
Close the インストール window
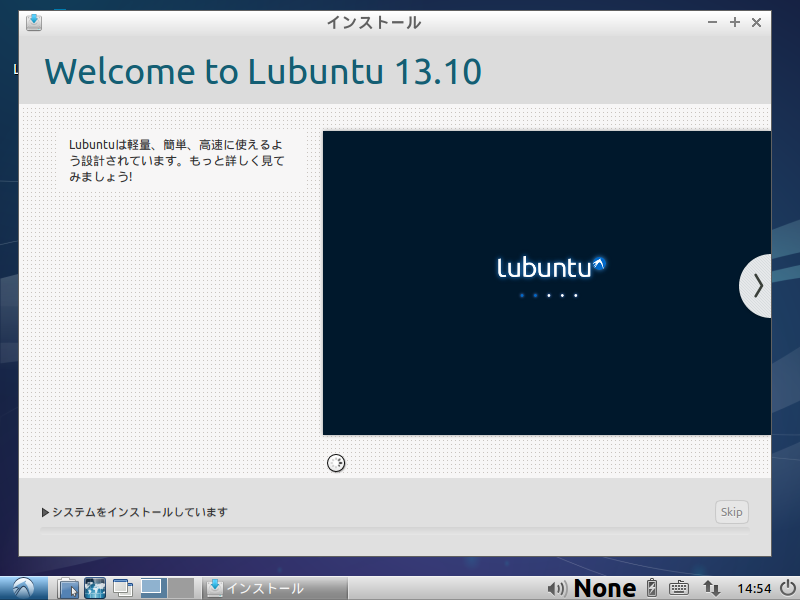pyautogui.click(x=757, y=22)
